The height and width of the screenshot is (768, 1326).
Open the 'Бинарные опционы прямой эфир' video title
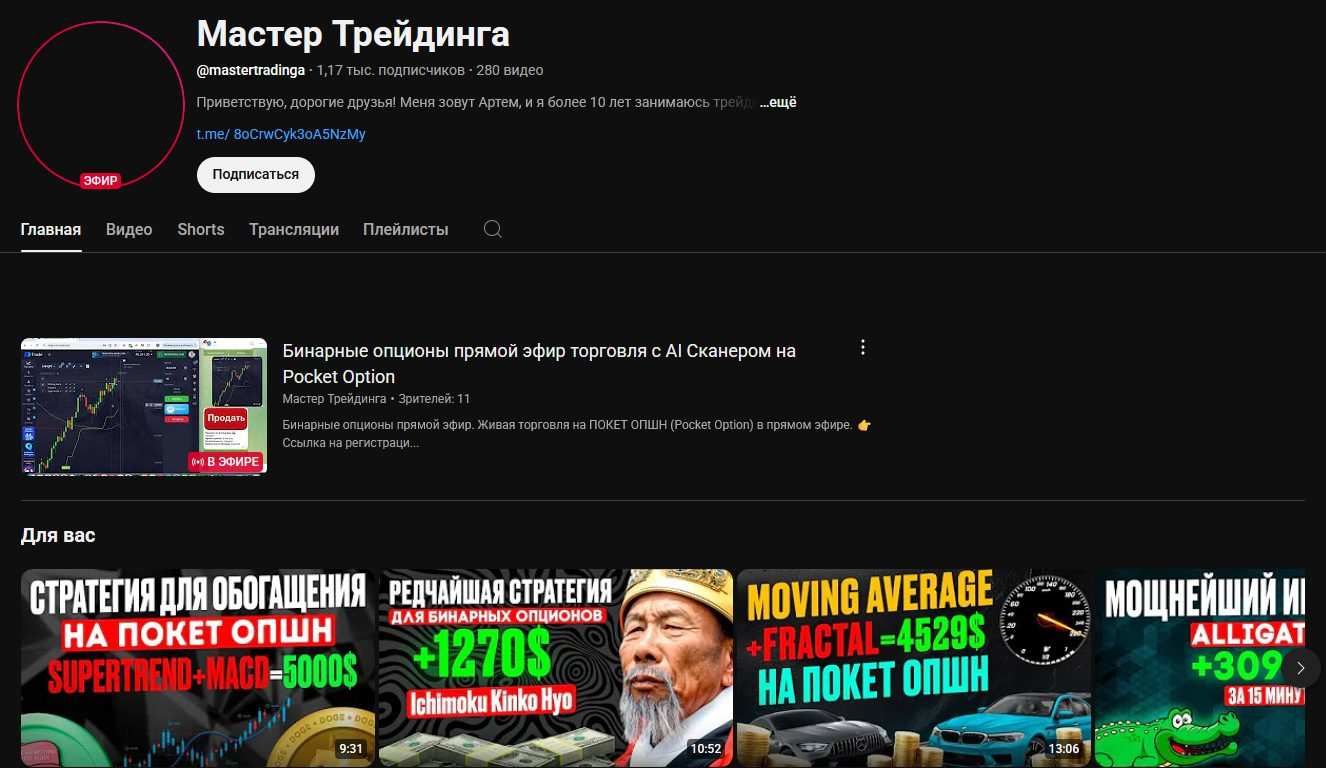(x=539, y=364)
